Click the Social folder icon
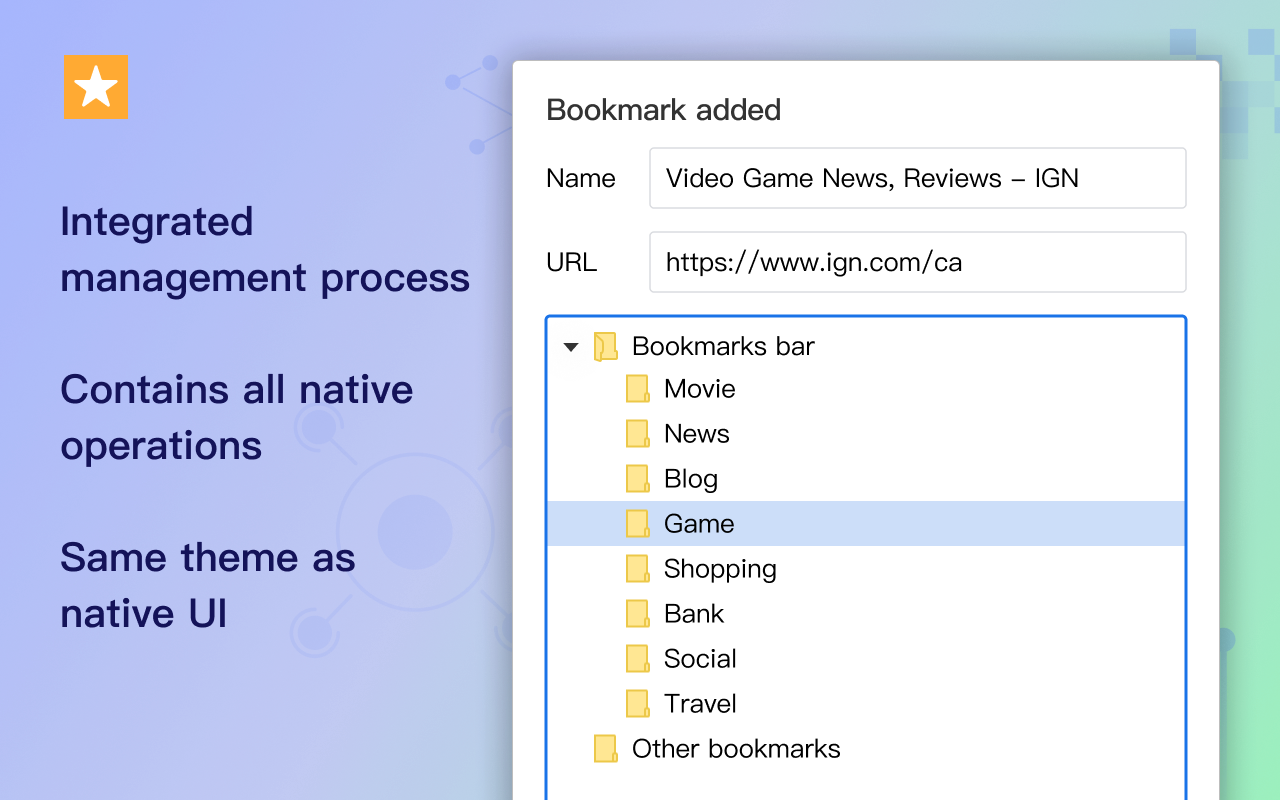 (x=638, y=659)
